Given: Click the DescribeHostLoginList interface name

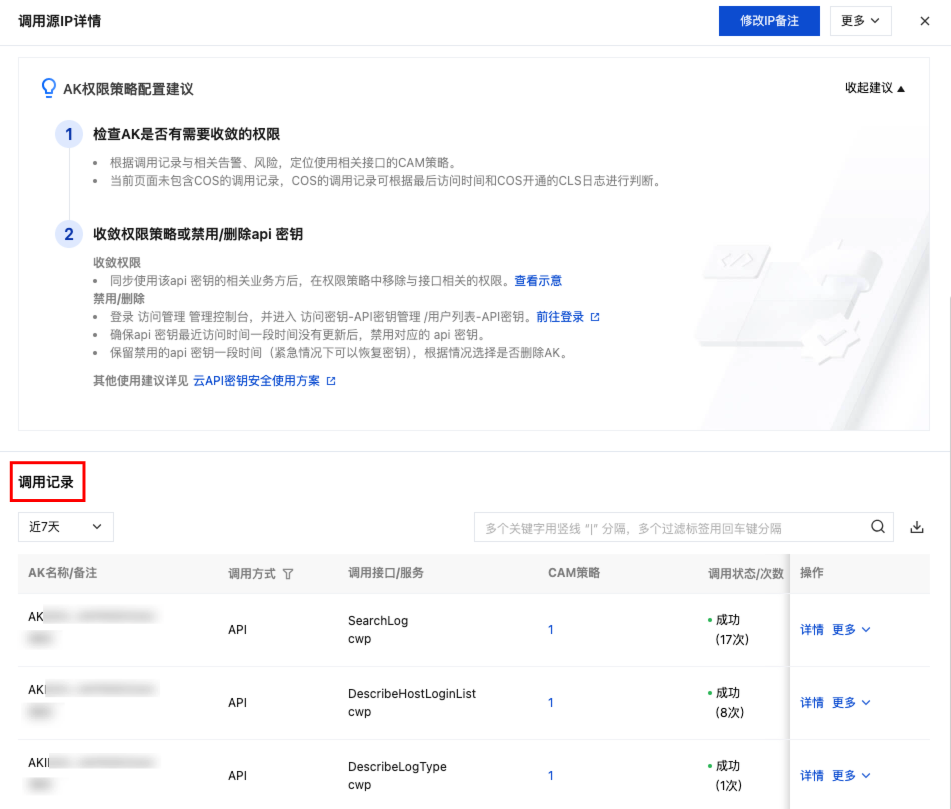Looking at the screenshot, I should tap(412, 693).
